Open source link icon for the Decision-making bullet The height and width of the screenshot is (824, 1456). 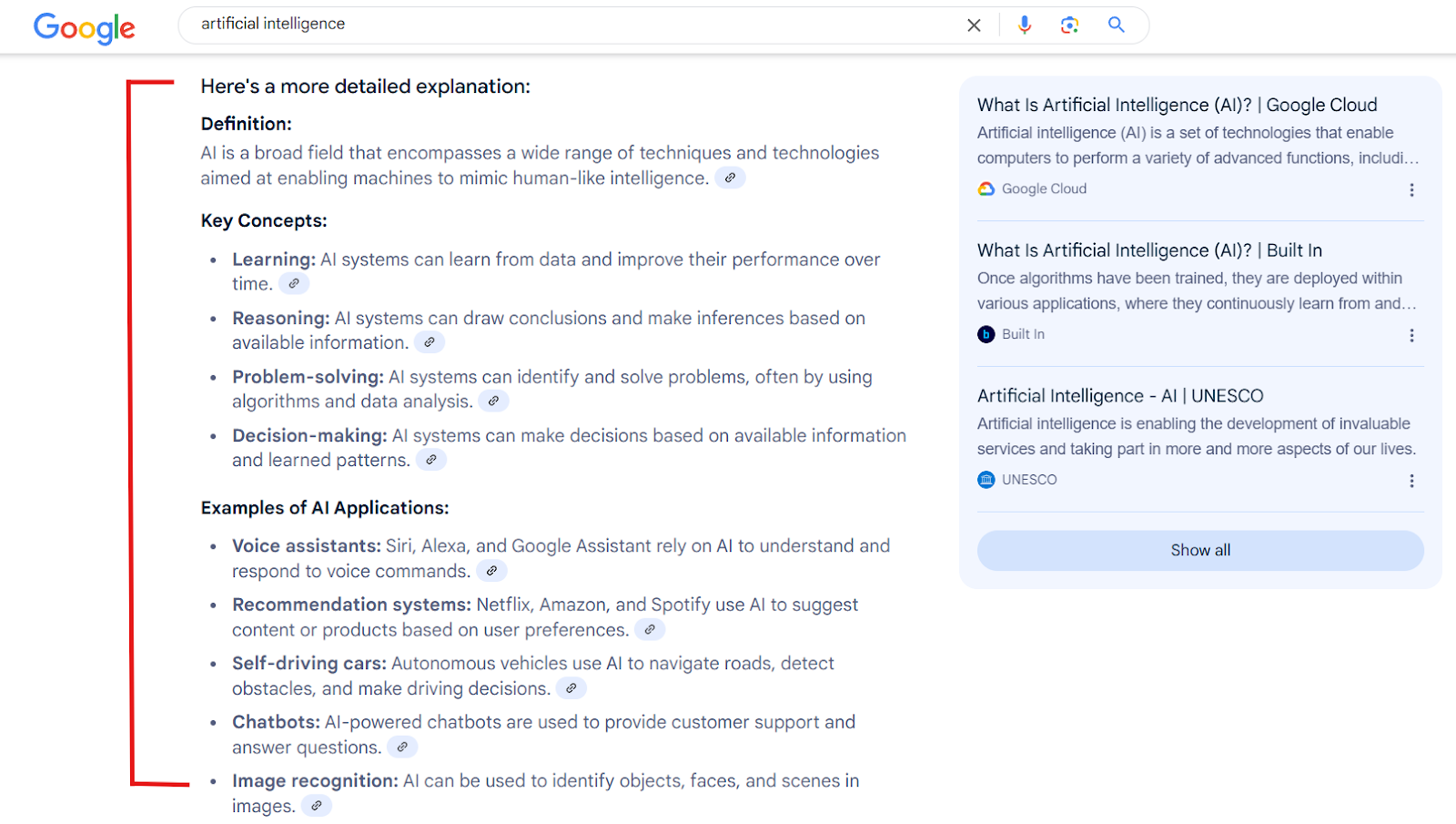431,460
